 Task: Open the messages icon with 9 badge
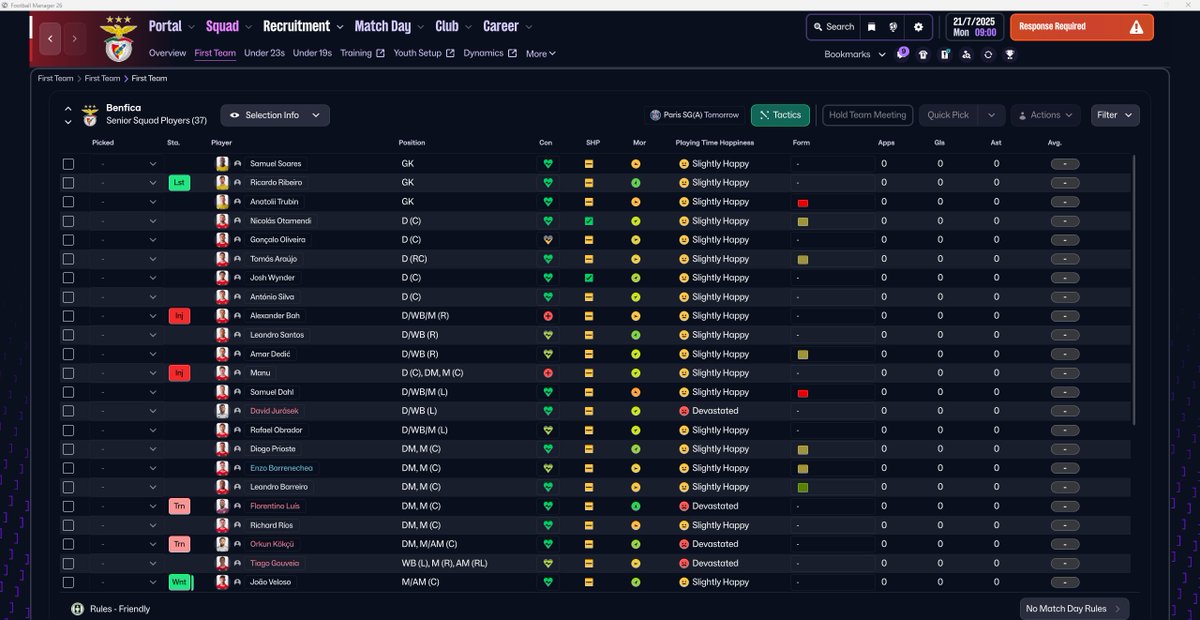point(901,54)
